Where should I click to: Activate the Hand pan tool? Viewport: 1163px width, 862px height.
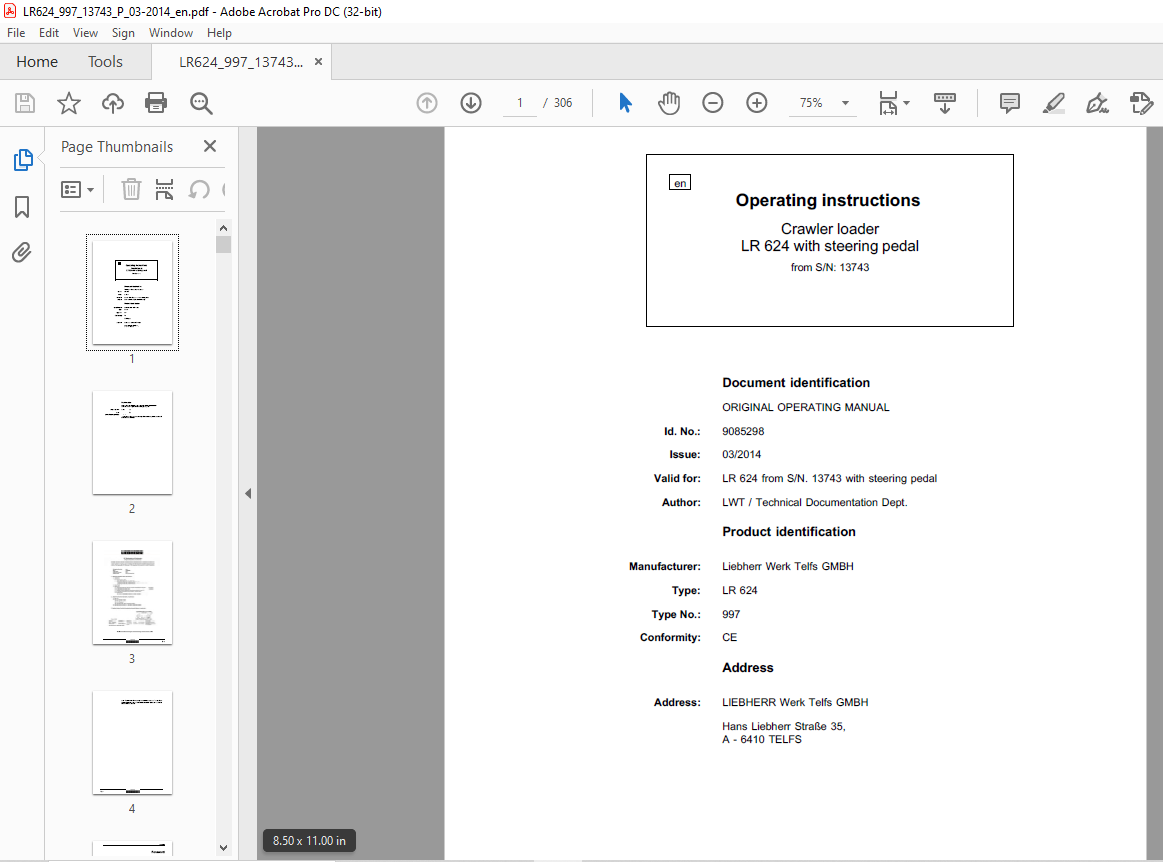click(x=668, y=103)
